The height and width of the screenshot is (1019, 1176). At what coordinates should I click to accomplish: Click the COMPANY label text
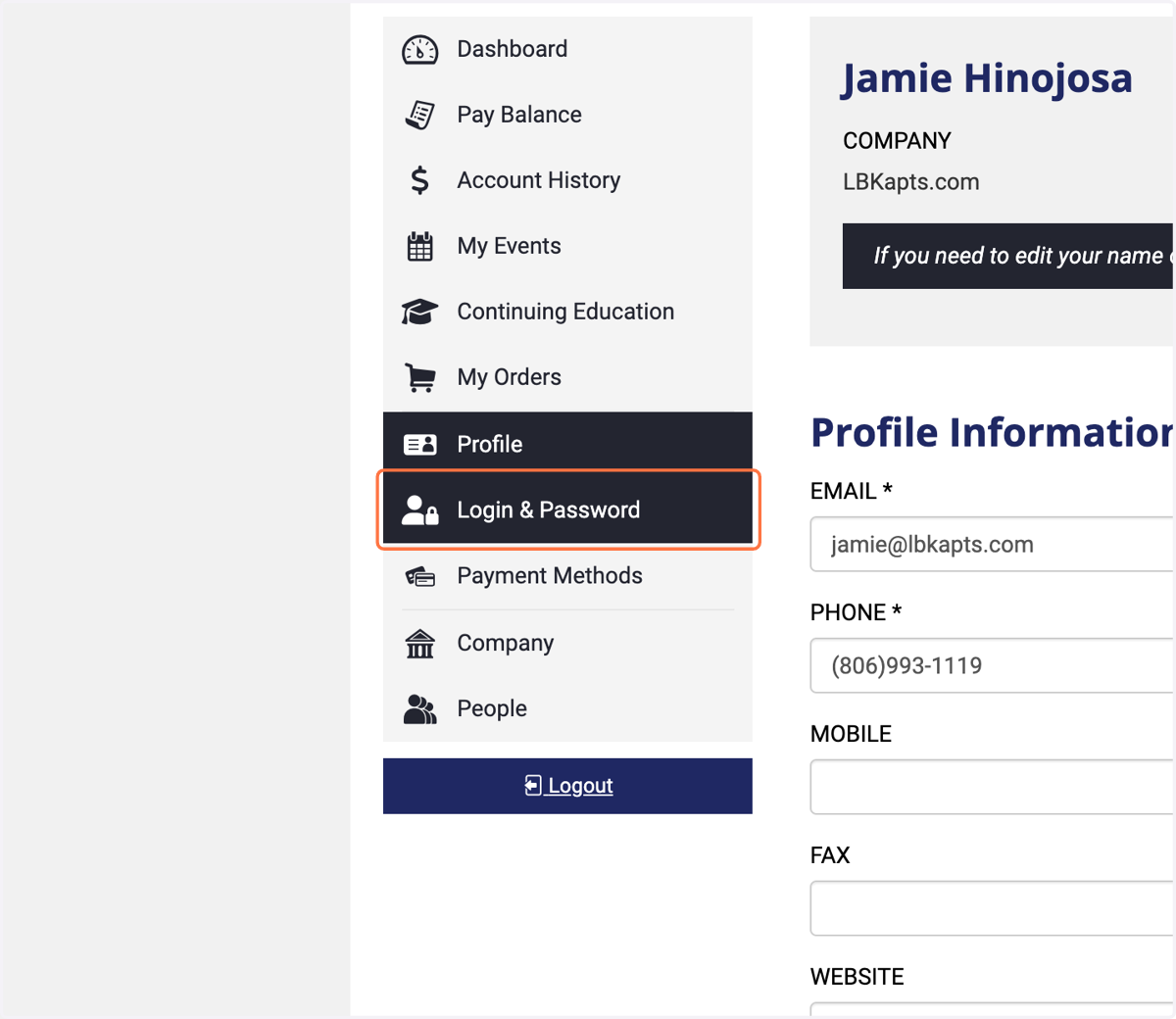tap(897, 141)
